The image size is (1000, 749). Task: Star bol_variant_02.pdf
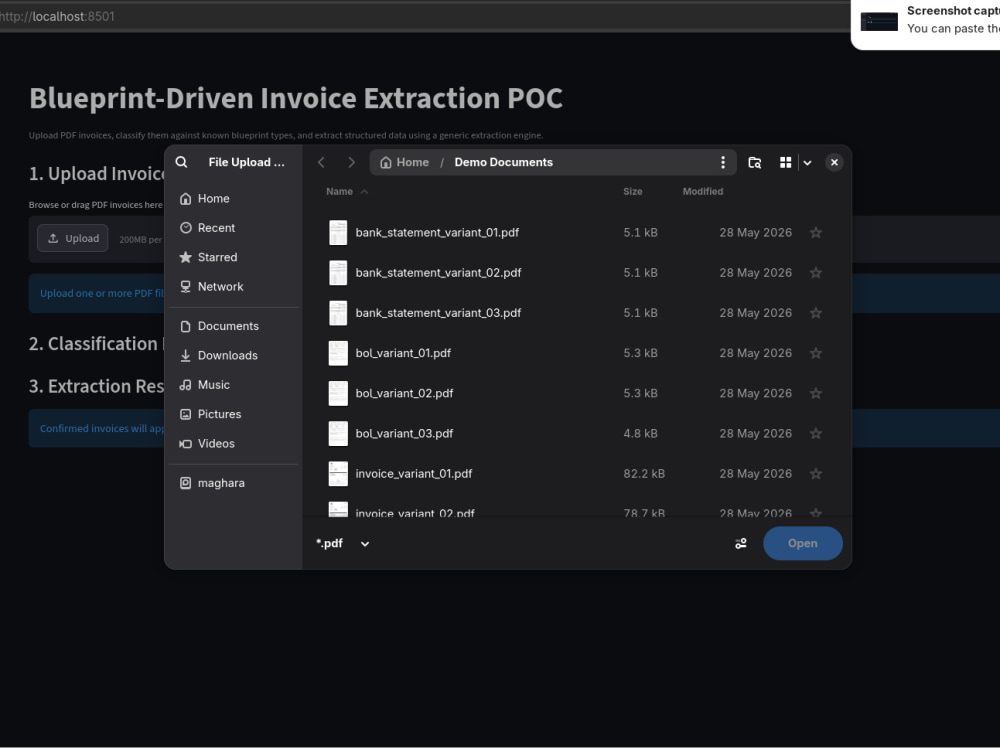816,394
